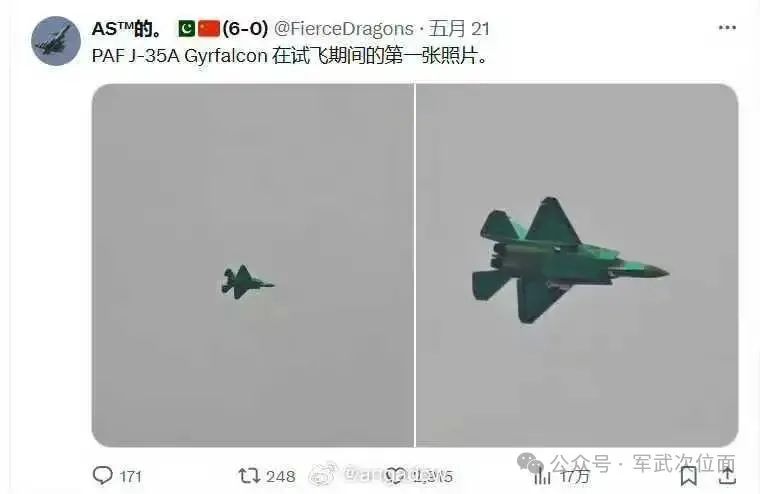Screen dimensions: 760x494
Task: Open the three-dot more options menu
Action: (727, 28)
